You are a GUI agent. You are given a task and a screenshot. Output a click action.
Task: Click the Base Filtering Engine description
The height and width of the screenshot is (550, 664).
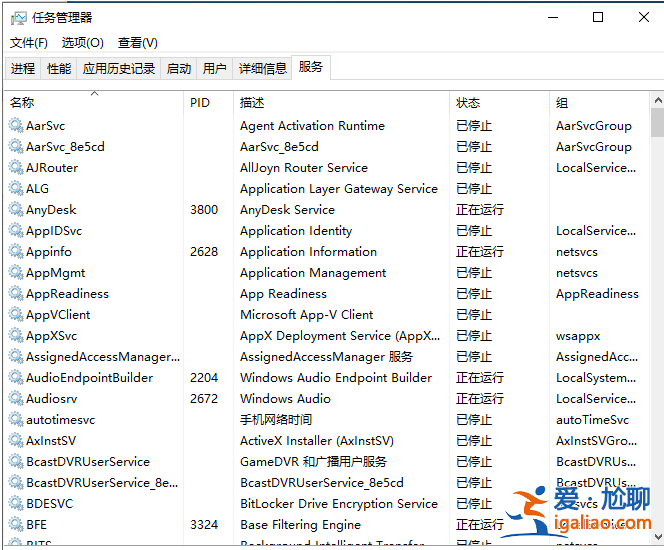300,525
